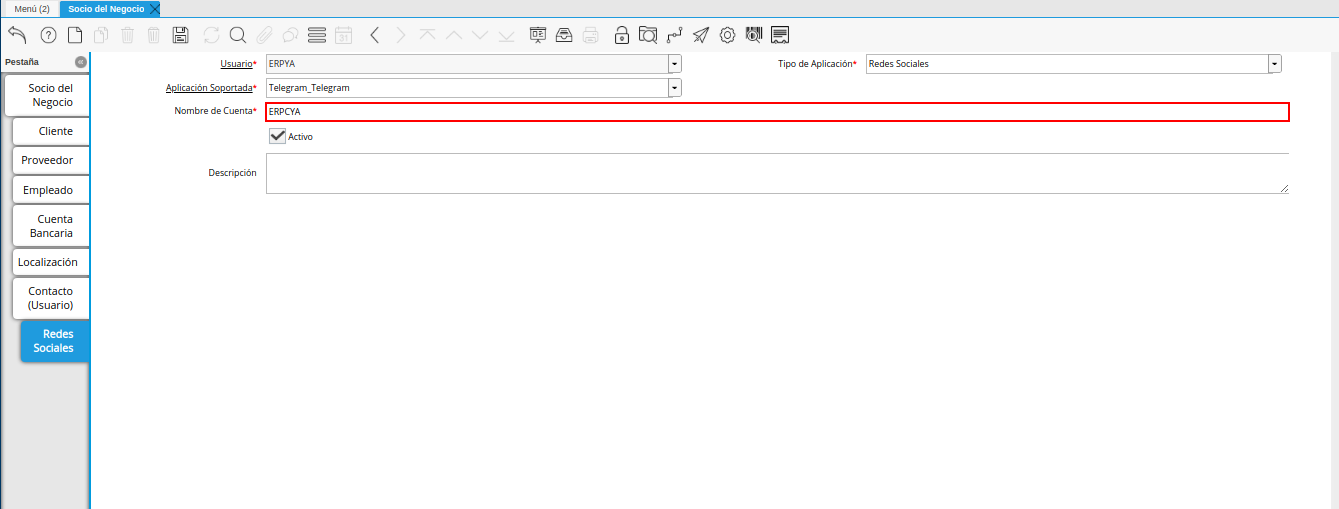Jump to the last record icon

(506, 35)
